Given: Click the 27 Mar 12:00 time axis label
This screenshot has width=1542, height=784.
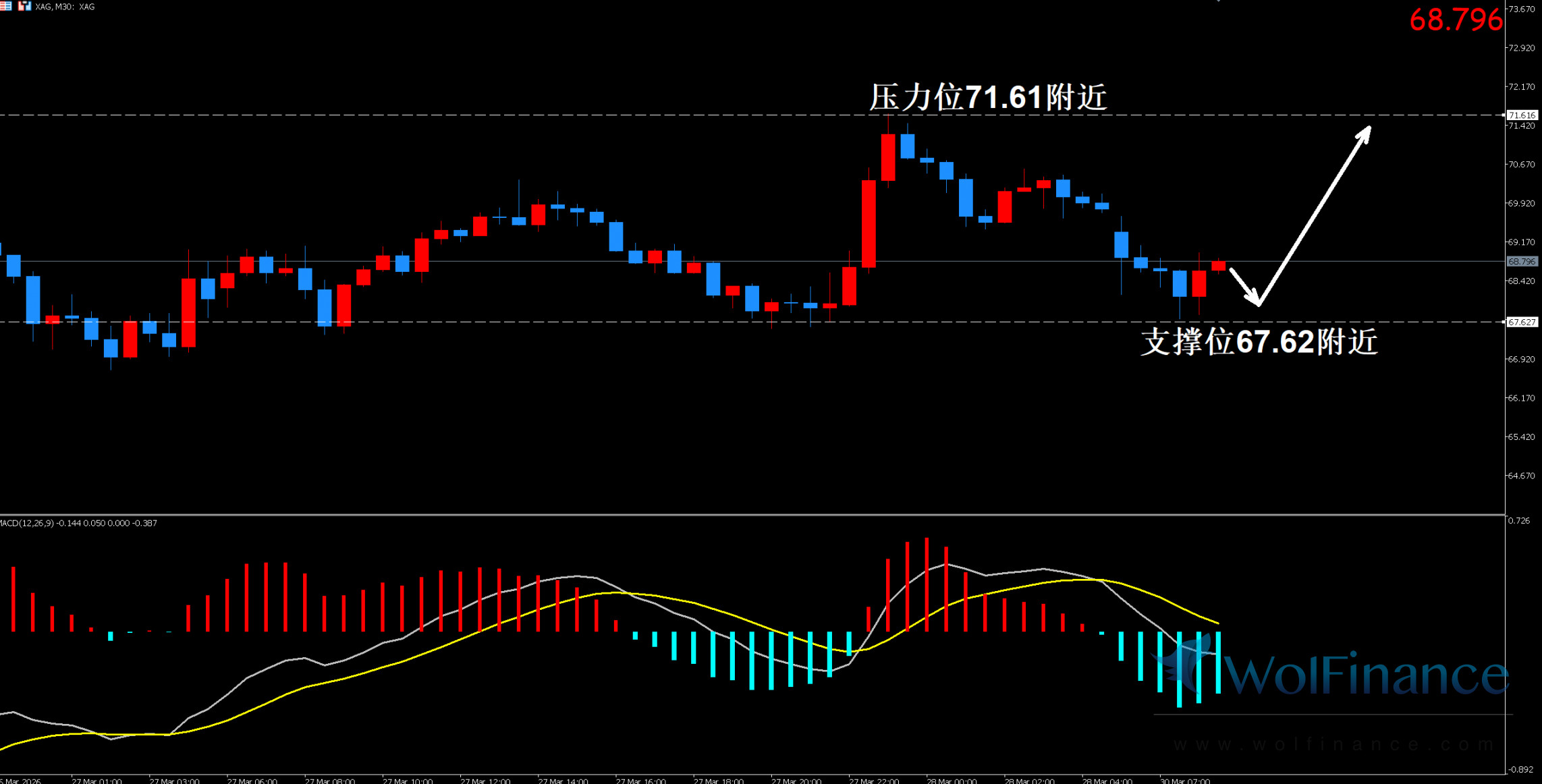Looking at the screenshot, I should 485,781.
